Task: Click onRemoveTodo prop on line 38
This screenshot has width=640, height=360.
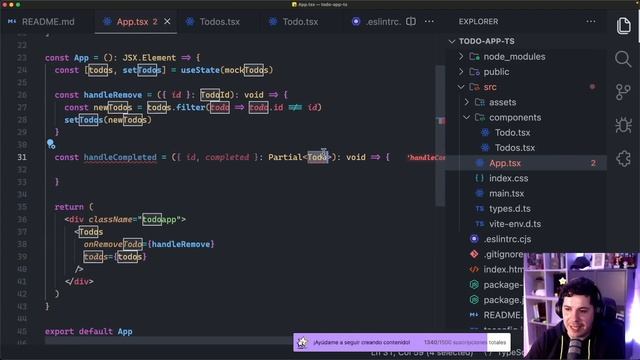Action: click(x=113, y=244)
